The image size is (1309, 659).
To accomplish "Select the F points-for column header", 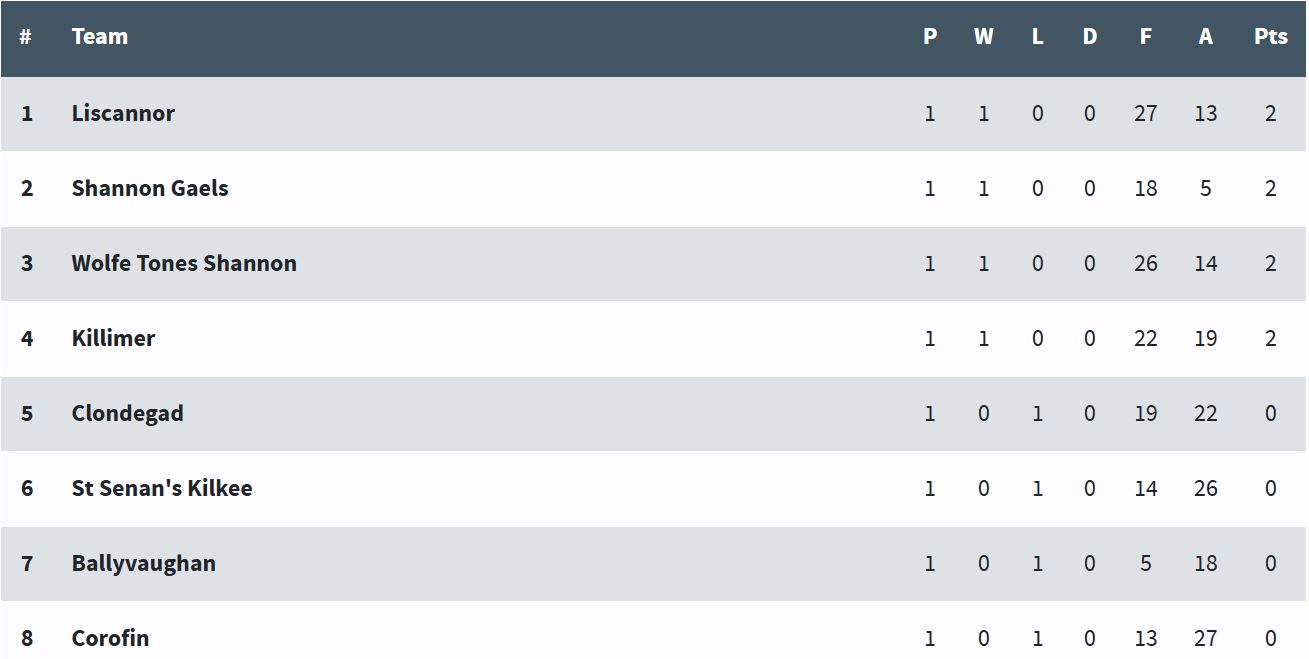I will (x=1145, y=37).
